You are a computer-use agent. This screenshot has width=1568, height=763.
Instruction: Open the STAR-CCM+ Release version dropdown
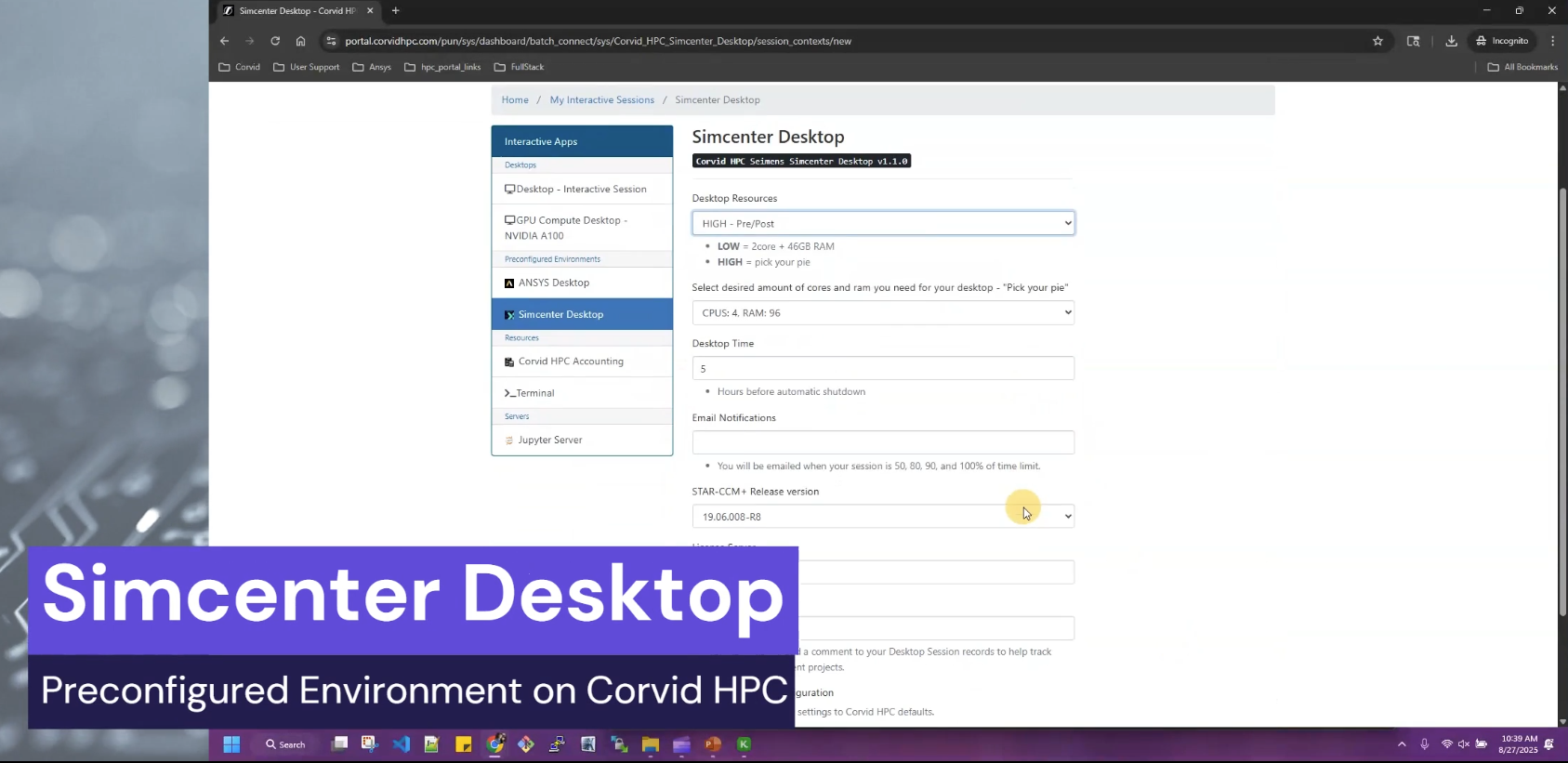(x=883, y=516)
